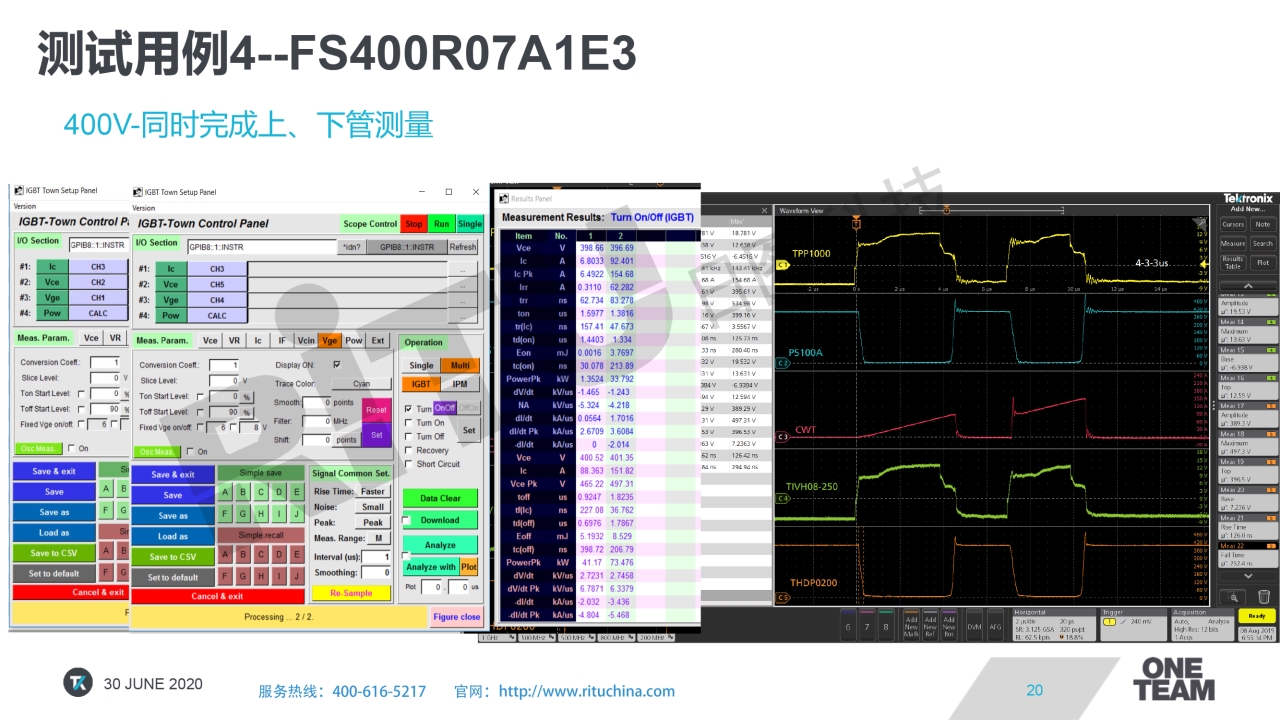Expand measurement list with down chevron
The width and height of the screenshot is (1280, 720).
point(1247,576)
